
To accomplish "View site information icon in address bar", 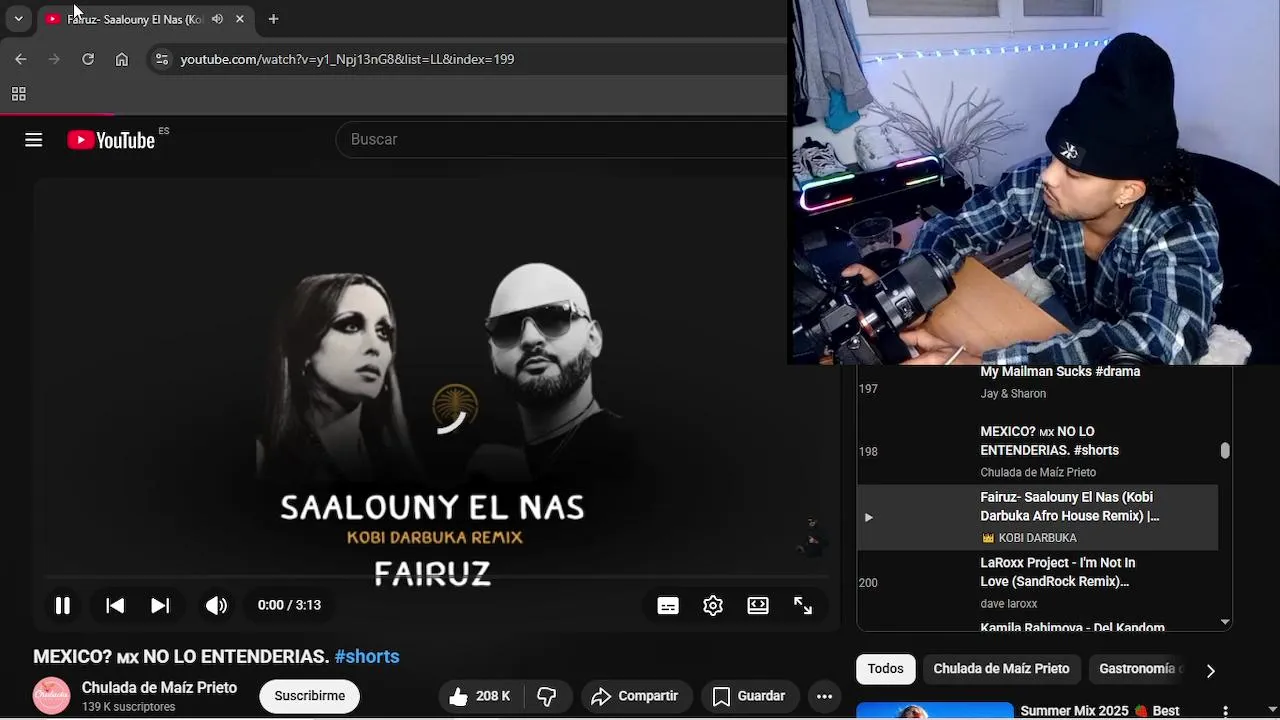I will click(x=162, y=59).
